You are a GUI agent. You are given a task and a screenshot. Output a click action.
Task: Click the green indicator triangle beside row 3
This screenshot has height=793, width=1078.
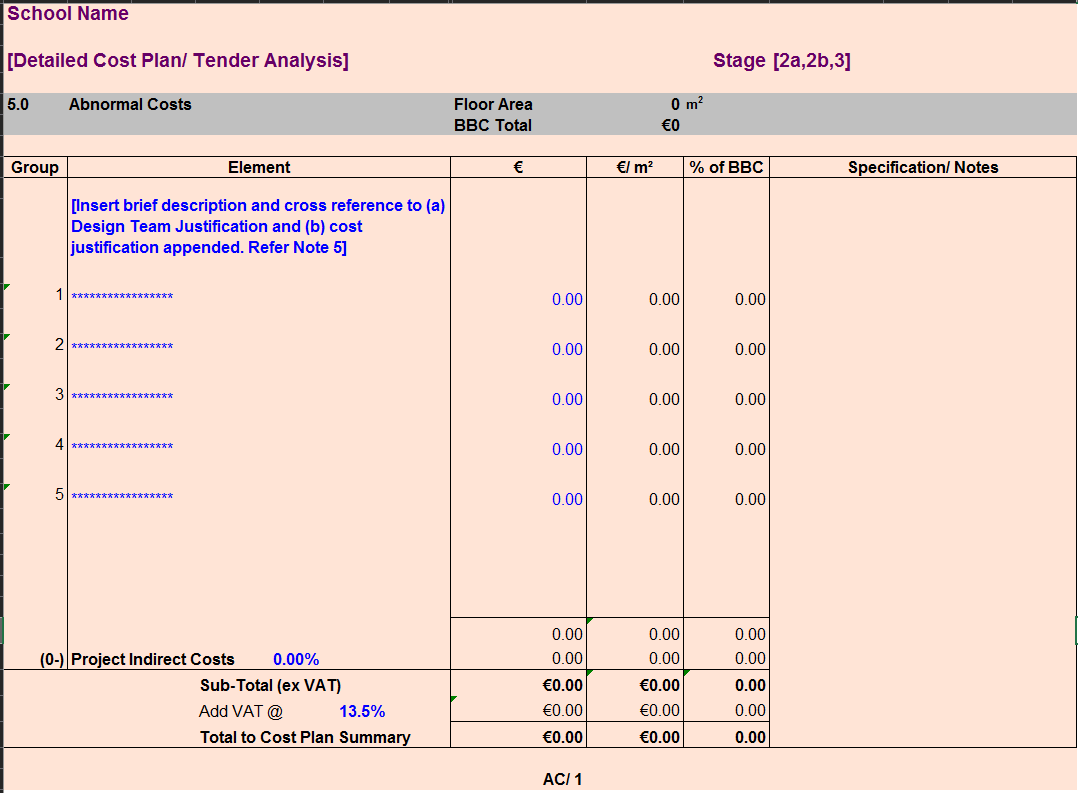tap(6, 388)
